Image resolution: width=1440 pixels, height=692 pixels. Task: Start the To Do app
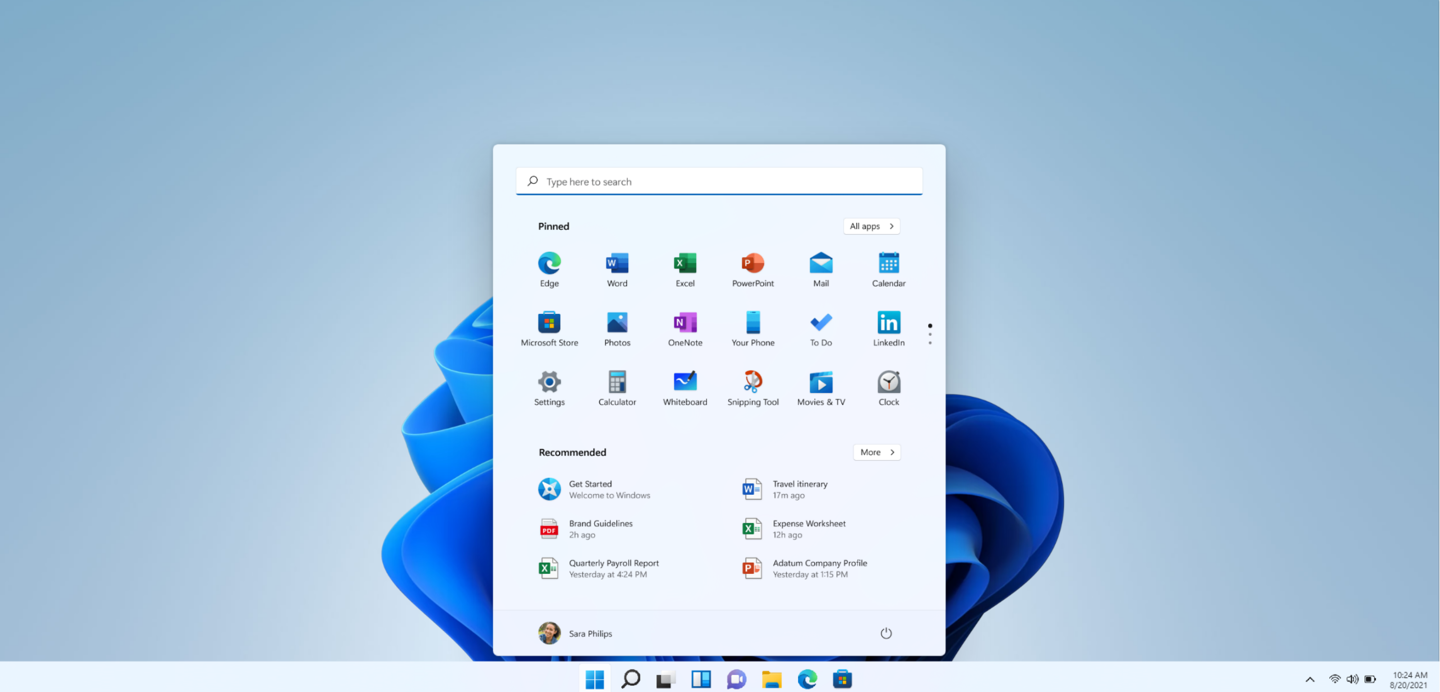tap(820, 326)
